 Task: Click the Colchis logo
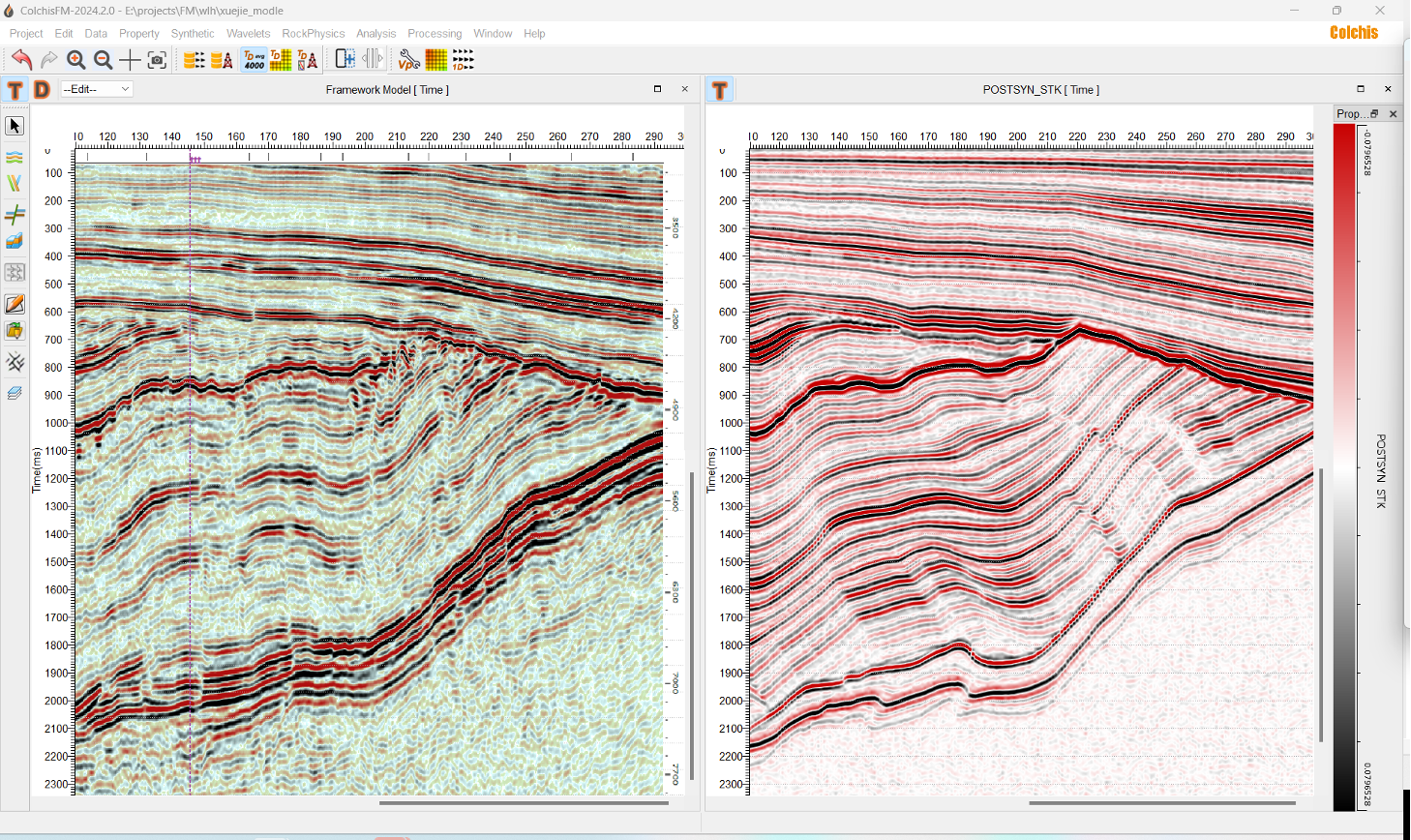(x=1354, y=33)
